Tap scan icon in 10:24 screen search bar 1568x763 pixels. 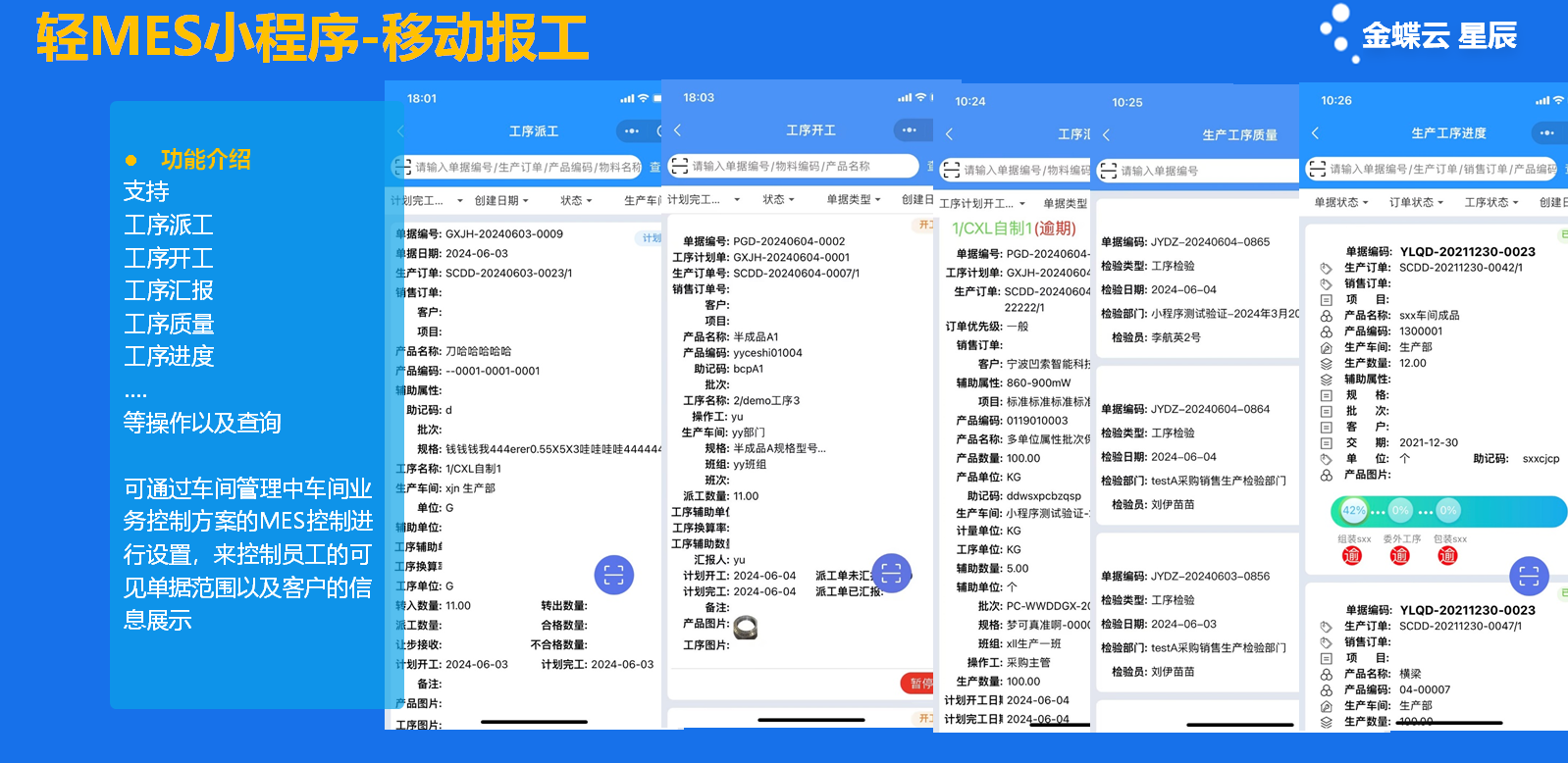[x=951, y=170]
